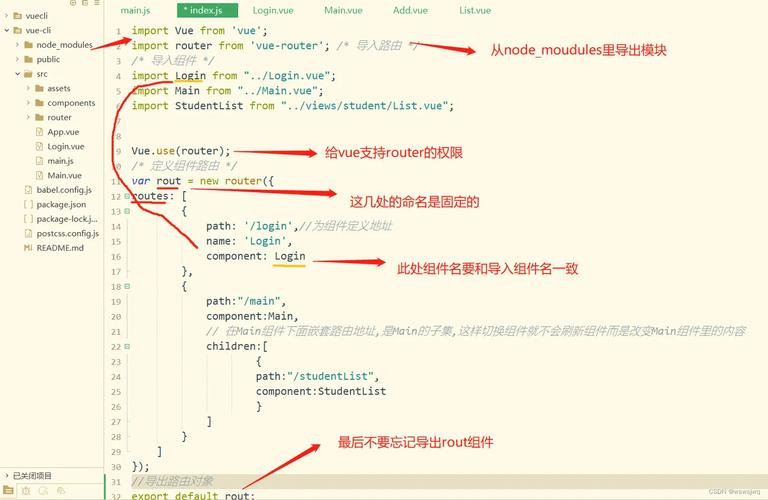Place cursor on 'Vue.use(router);' line

pos(180,151)
